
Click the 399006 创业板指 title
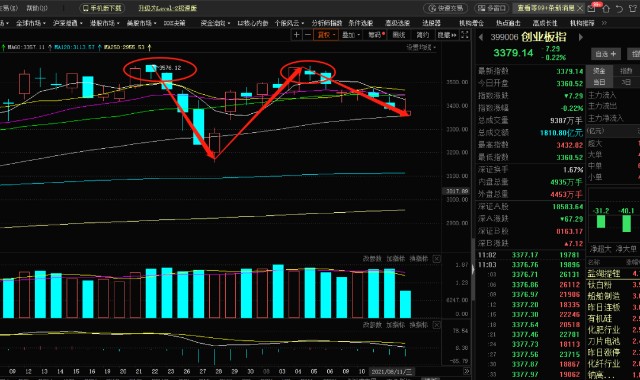[x=528, y=37]
